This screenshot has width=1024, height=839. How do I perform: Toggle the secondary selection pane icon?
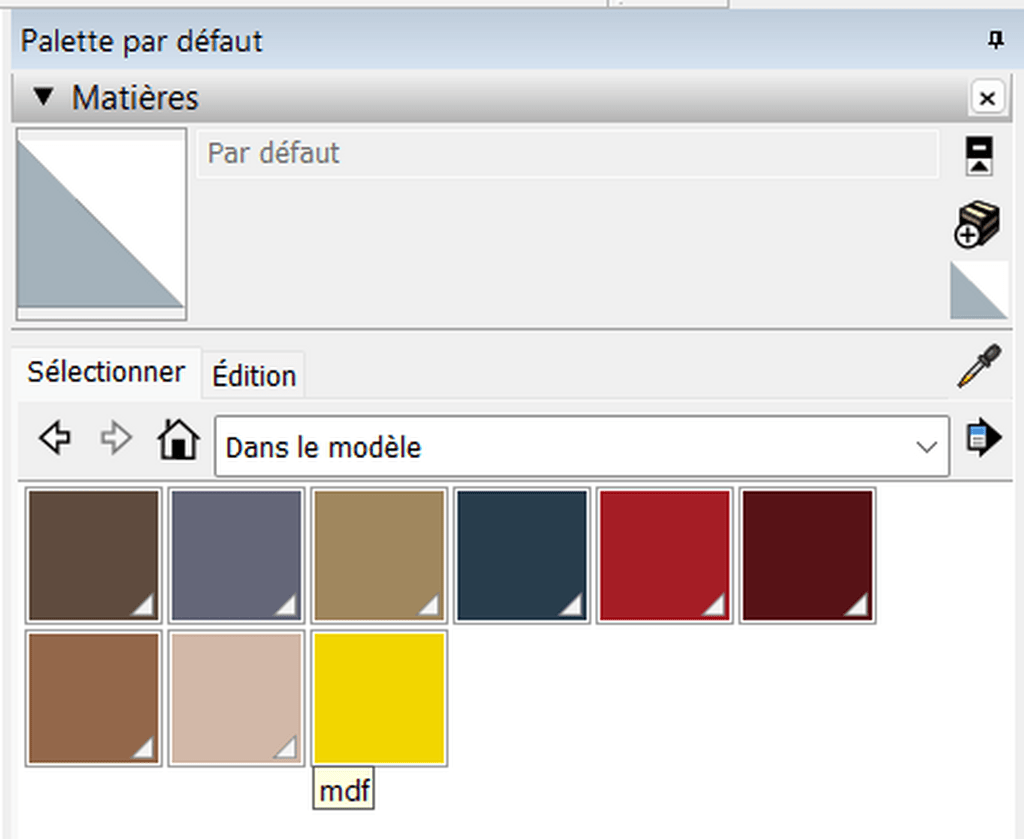[978, 156]
